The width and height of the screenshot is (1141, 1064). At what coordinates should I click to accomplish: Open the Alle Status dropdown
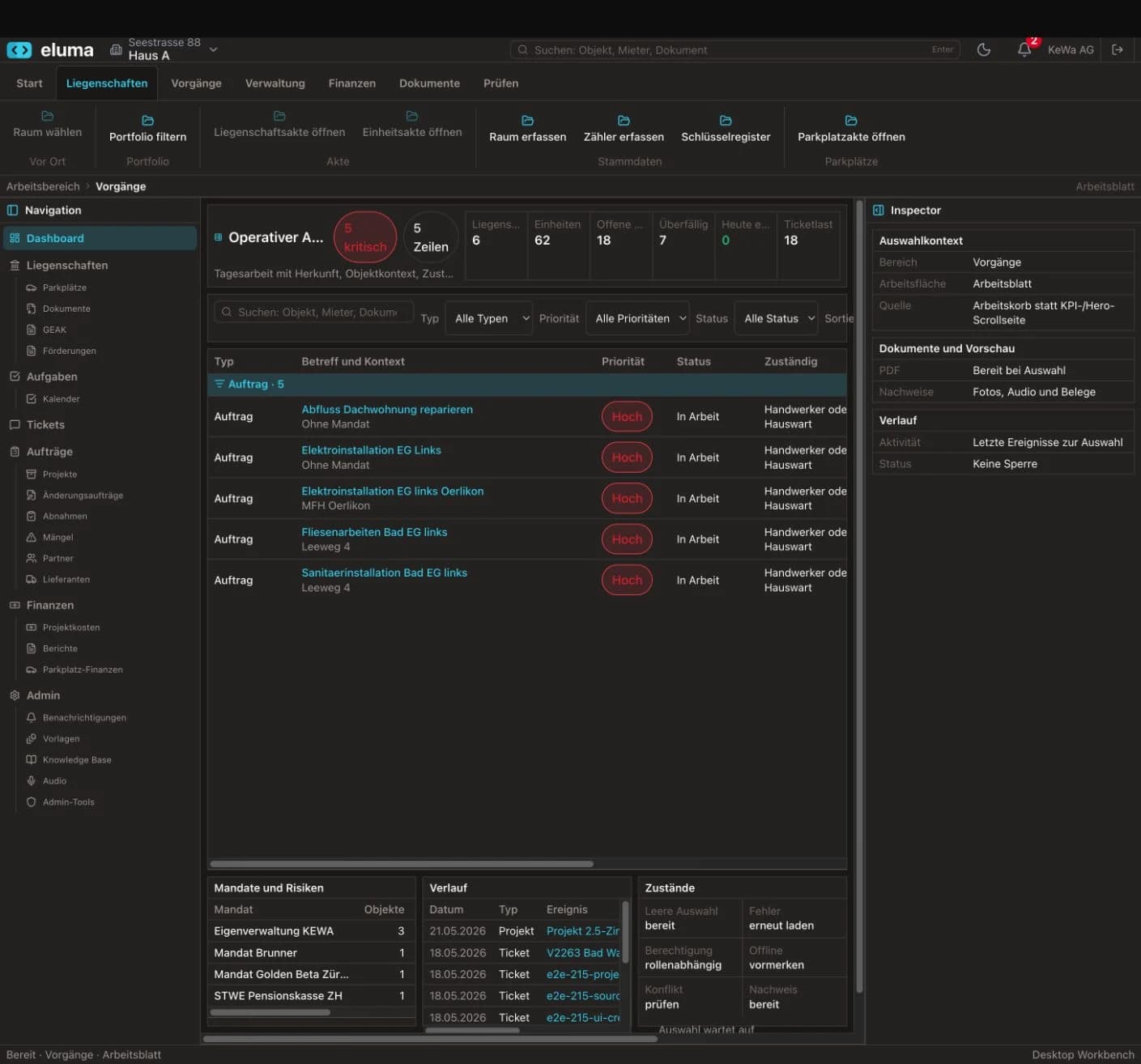pyautogui.click(x=777, y=318)
